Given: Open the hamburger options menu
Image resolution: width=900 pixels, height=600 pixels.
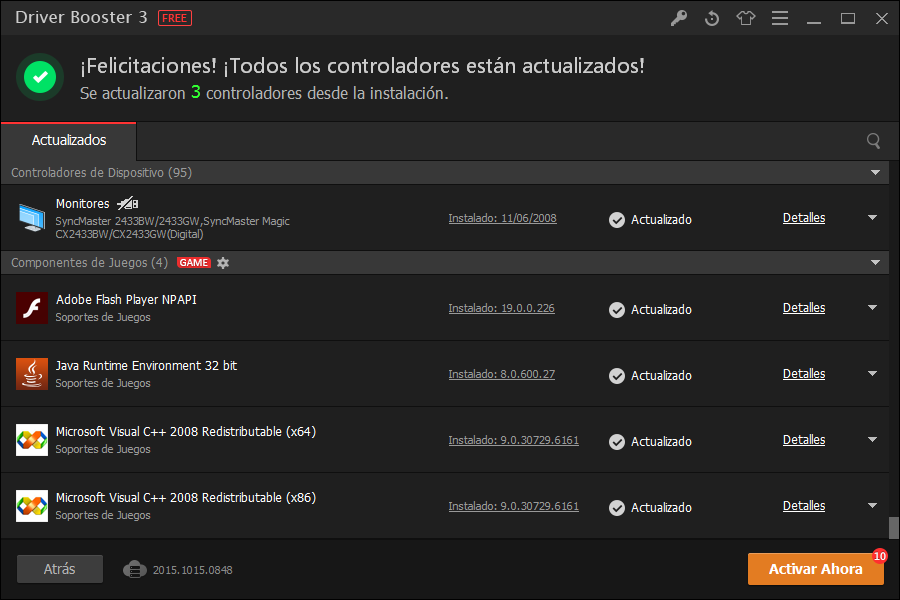Looking at the screenshot, I should pos(780,18).
